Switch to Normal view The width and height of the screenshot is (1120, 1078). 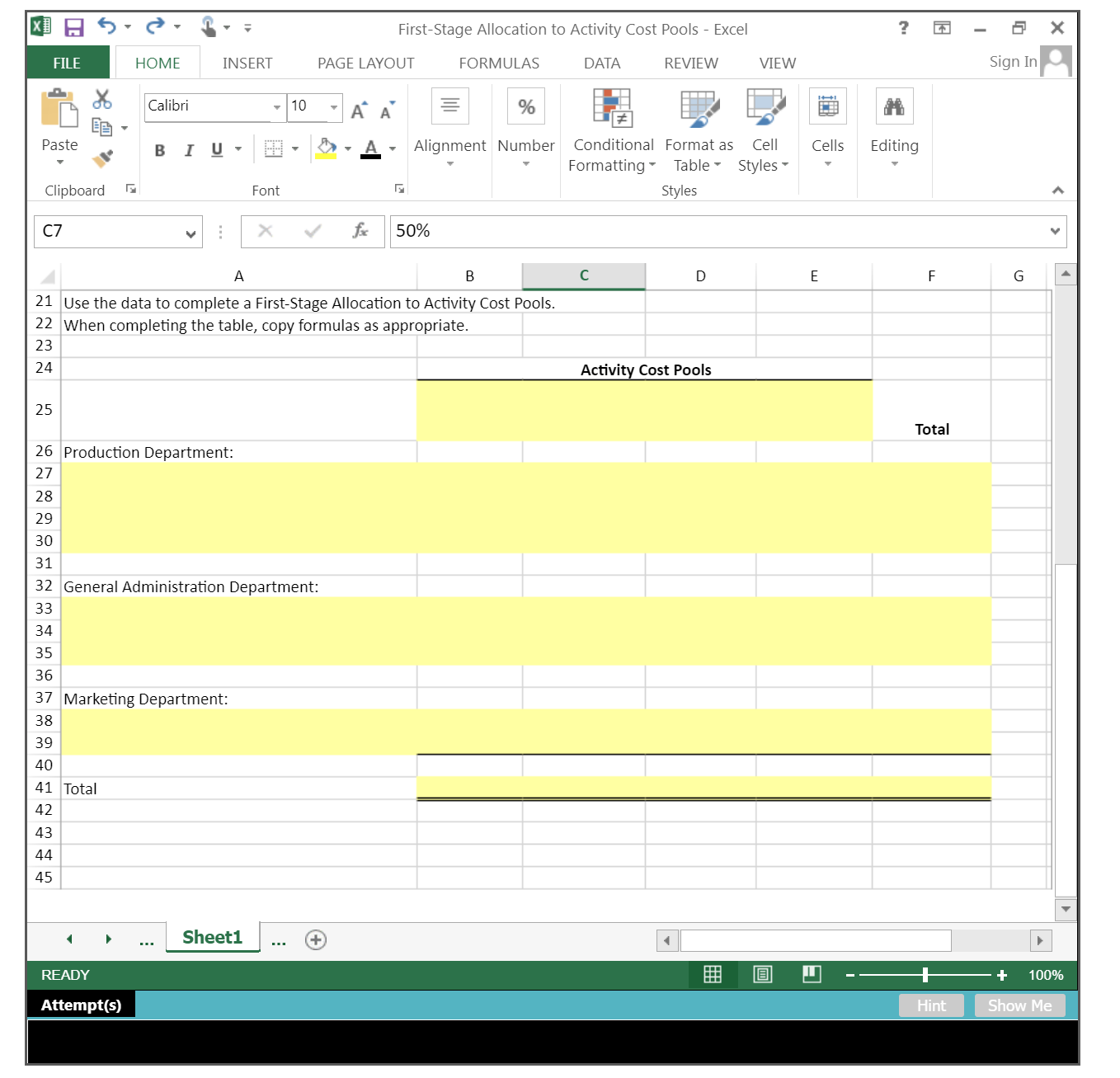tap(713, 974)
